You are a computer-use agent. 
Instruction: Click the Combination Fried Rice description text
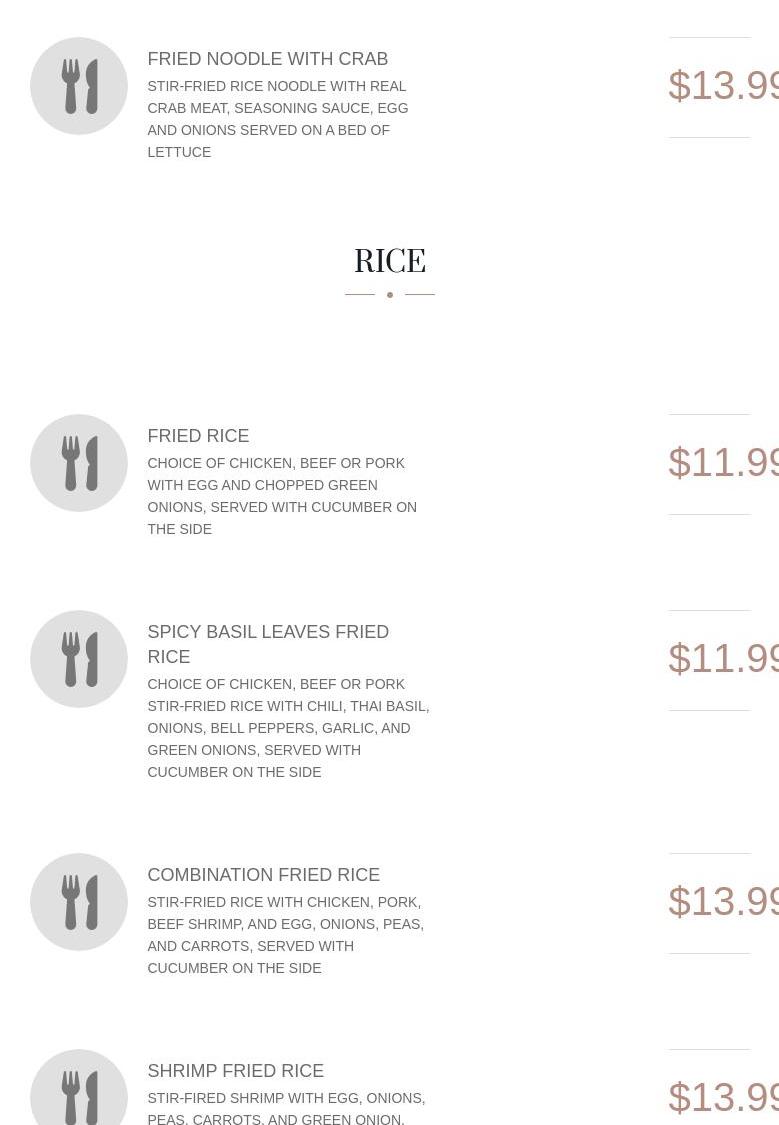pos(285,935)
